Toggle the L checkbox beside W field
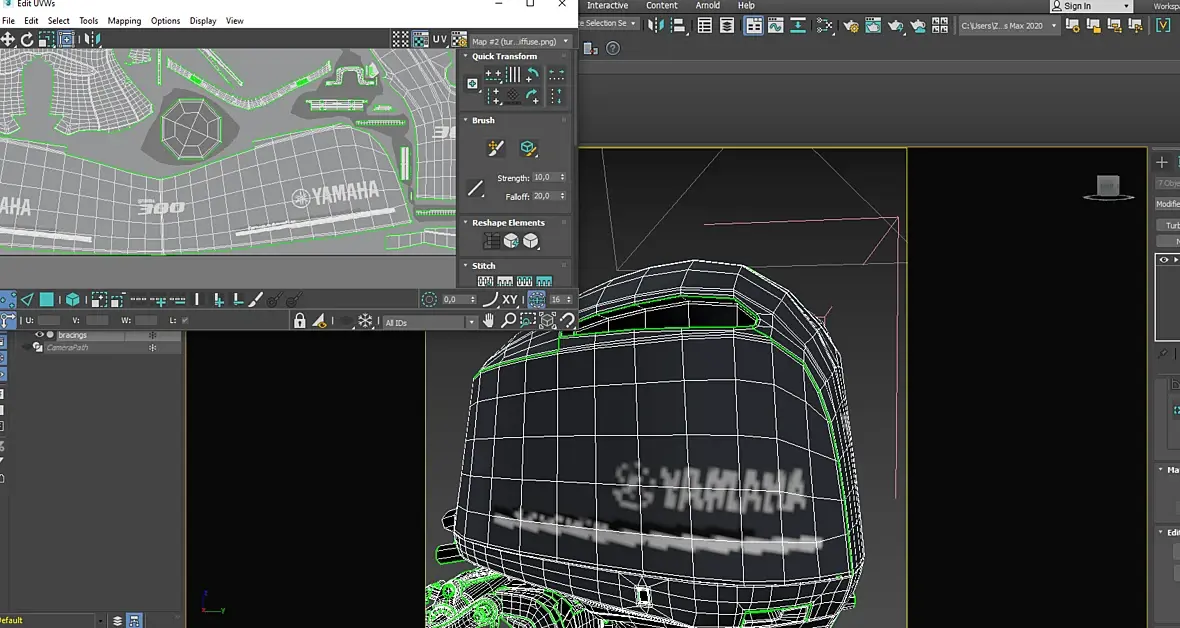Screen dimensions: 1180x628 (x=185, y=321)
